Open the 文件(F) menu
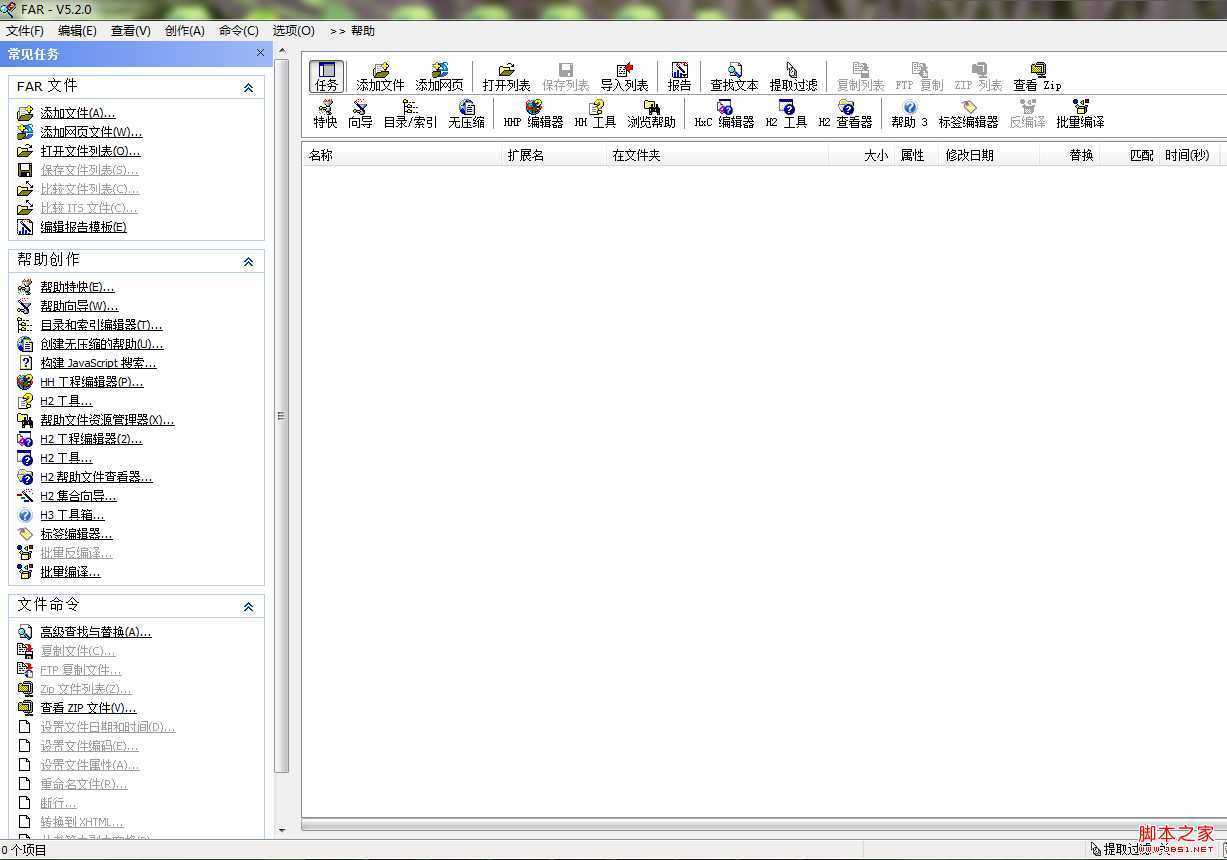The image size is (1227, 860). (x=25, y=31)
